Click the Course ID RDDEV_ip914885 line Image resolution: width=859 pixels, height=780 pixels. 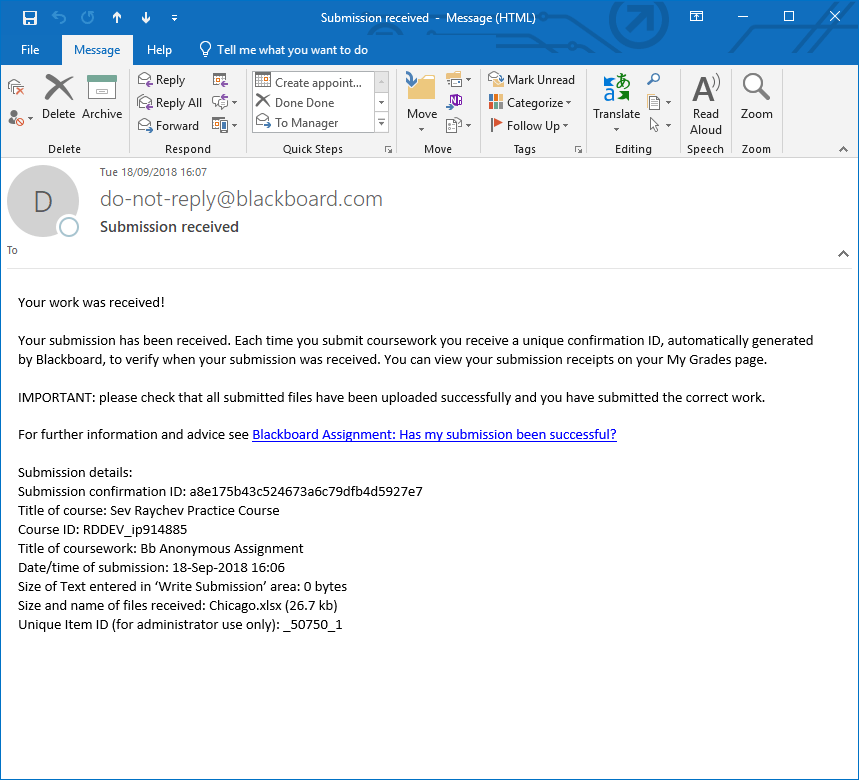102,530
